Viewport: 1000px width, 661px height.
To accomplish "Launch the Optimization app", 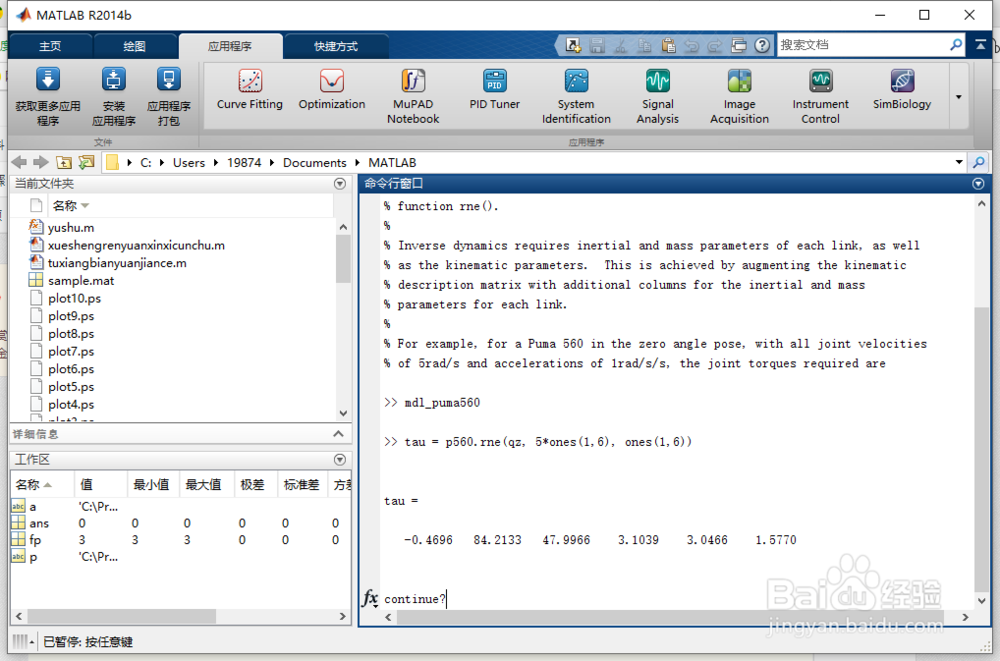I will [x=332, y=90].
